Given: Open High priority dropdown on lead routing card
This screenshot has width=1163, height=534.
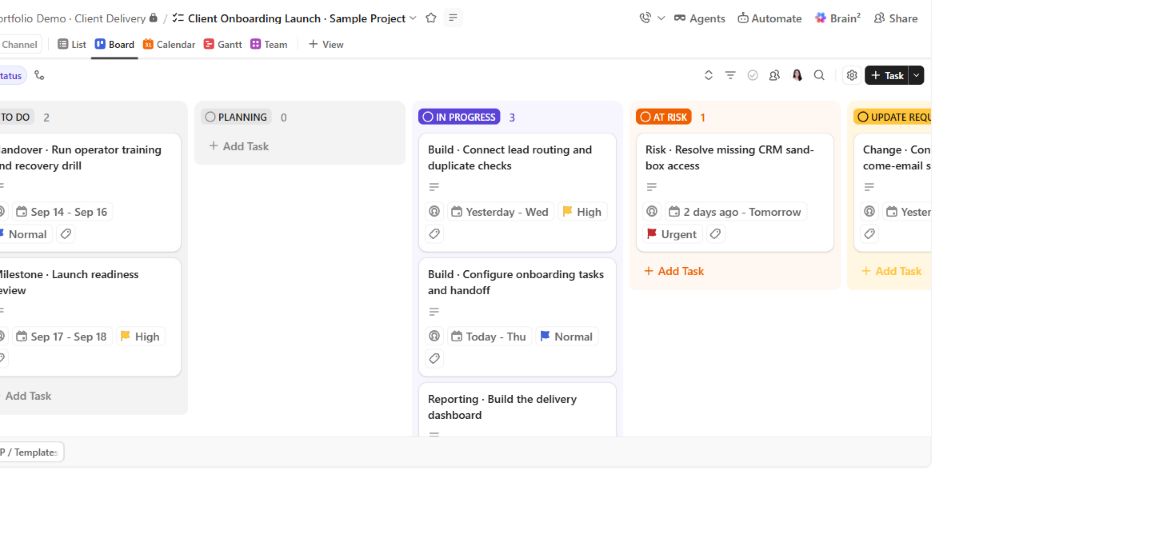Looking at the screenshot, I should (x=582, y=211).
